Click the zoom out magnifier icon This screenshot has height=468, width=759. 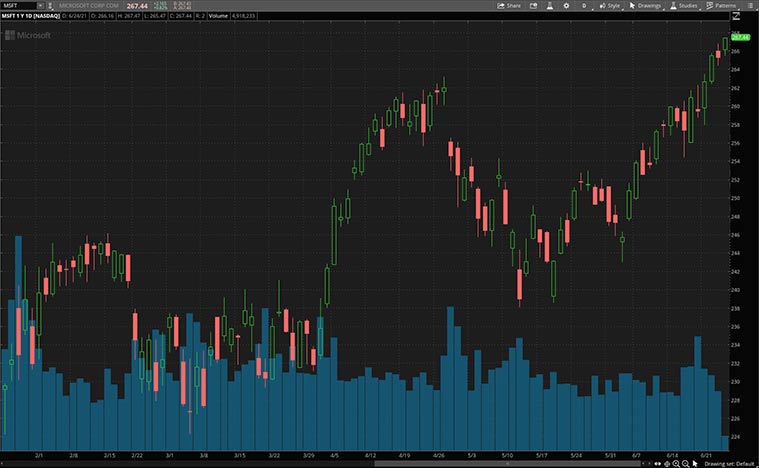(685, 464)
